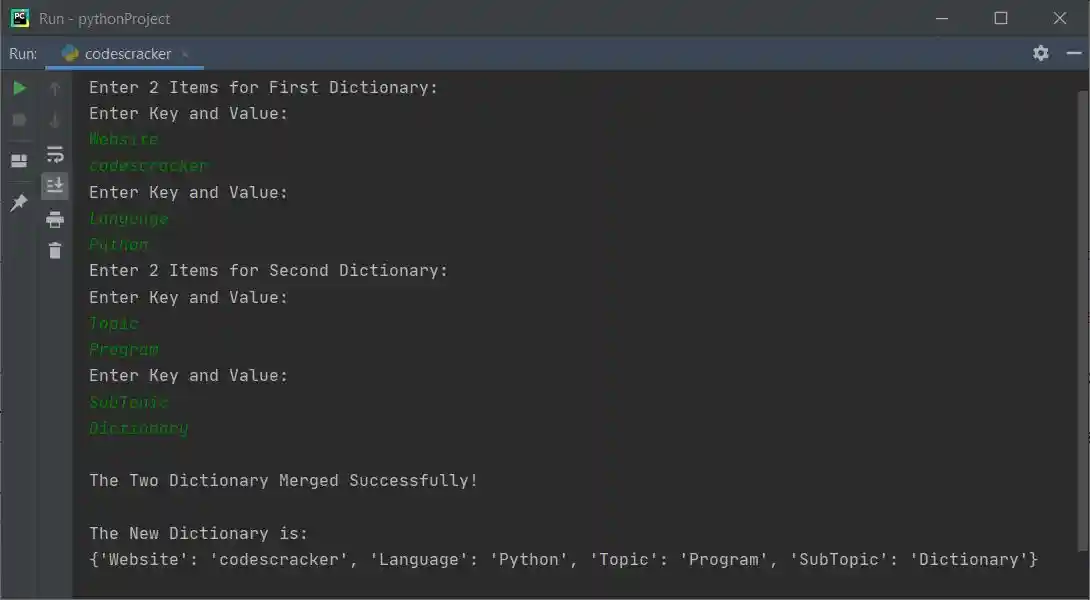Click the Stop process icon
Viewport: 1090px width, 600px height.
click(18, 120)
